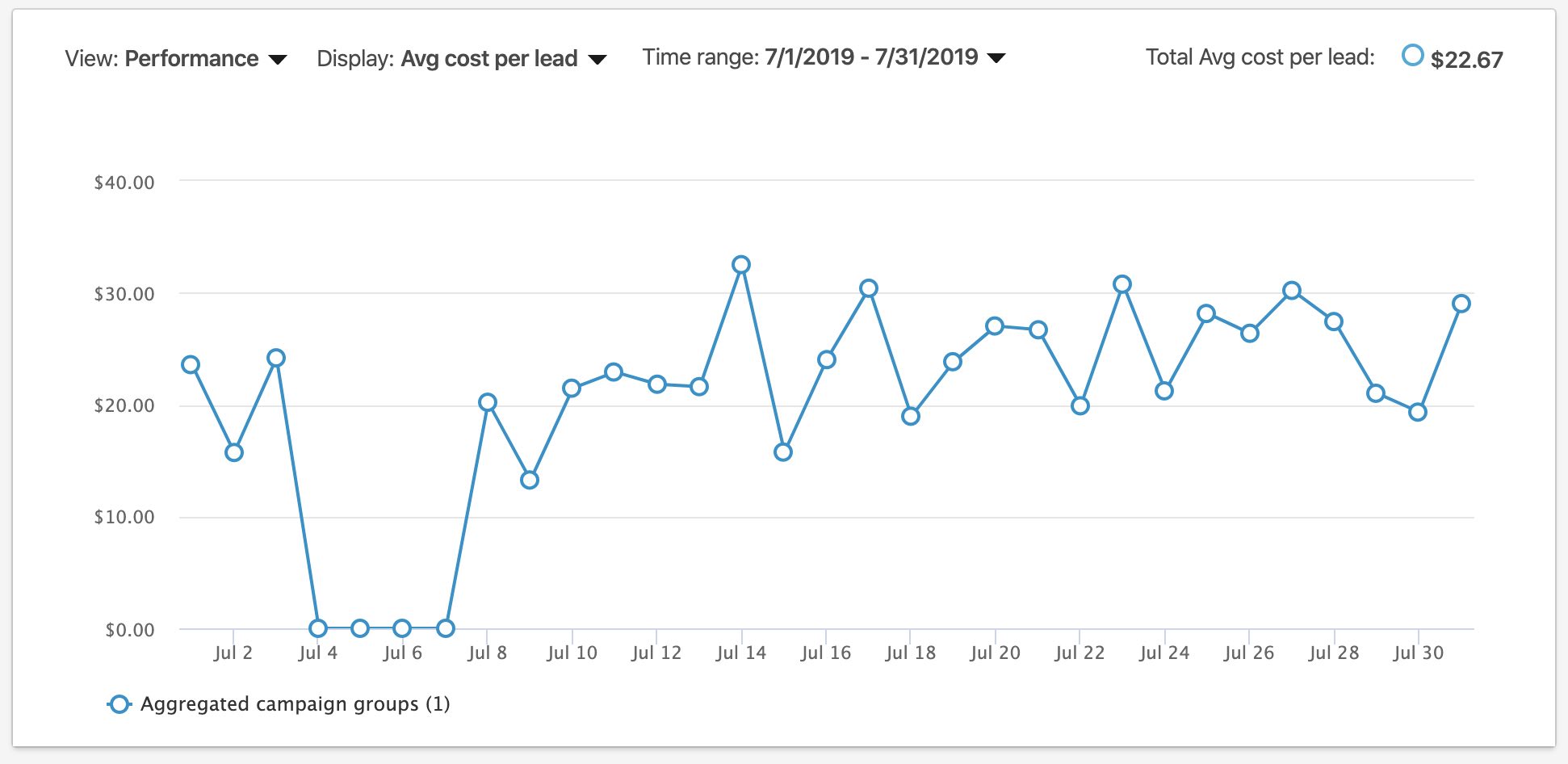Toggle the Aggregated campaign groups legend marker

pos(119,704)
